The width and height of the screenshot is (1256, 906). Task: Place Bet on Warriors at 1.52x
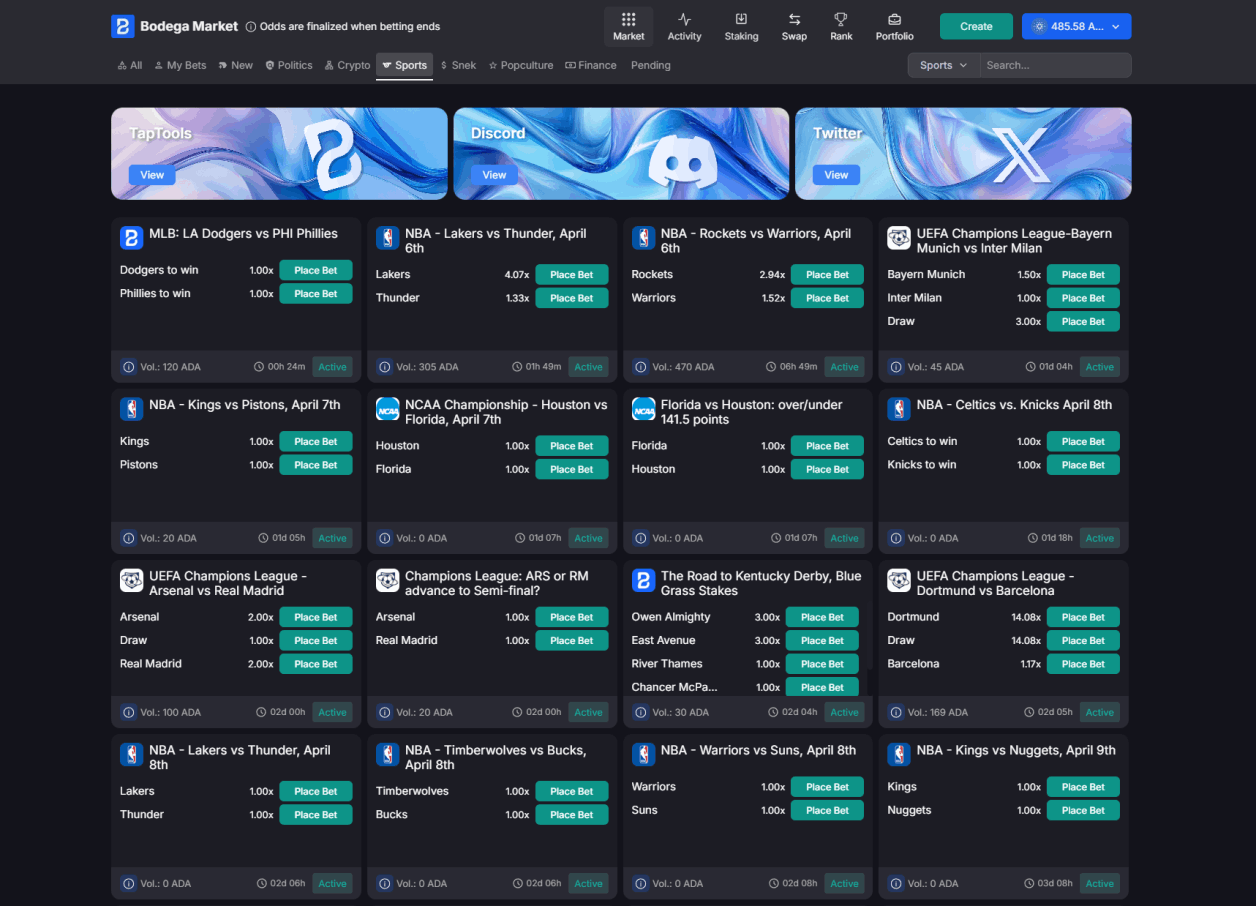(828, 298)
